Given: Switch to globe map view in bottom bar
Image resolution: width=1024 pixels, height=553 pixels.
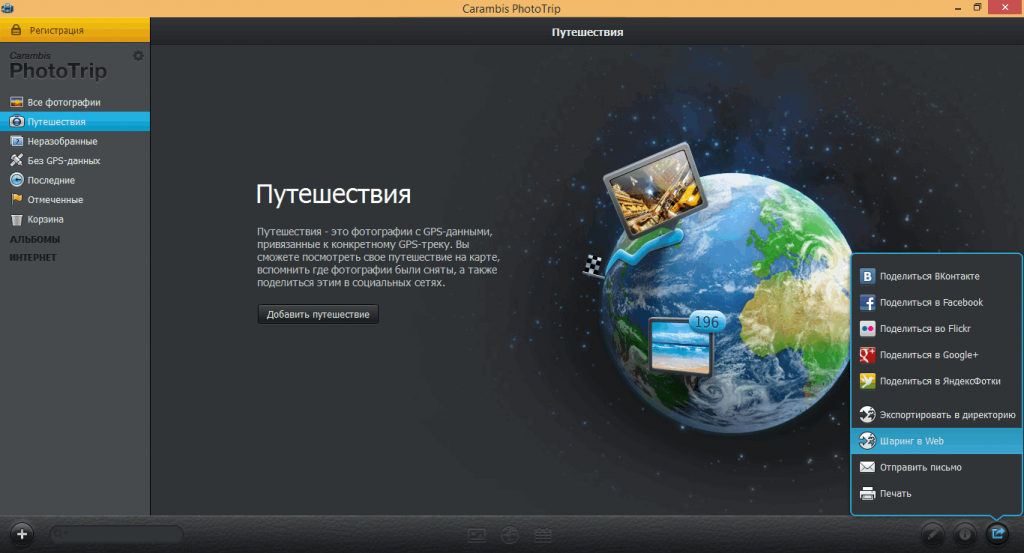Looking at the screenshot, I should tap(510, 535).
